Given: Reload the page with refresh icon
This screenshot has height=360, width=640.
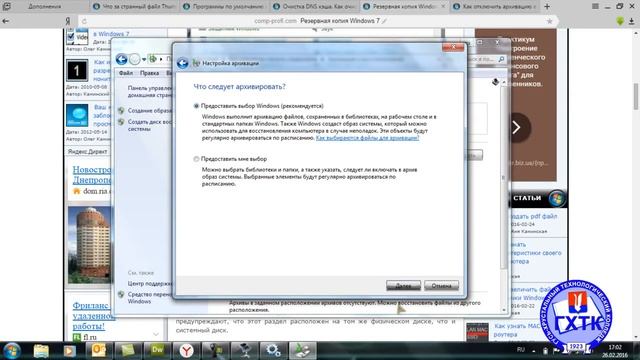Looking at the screenshot, I should [x=84, y=21].
